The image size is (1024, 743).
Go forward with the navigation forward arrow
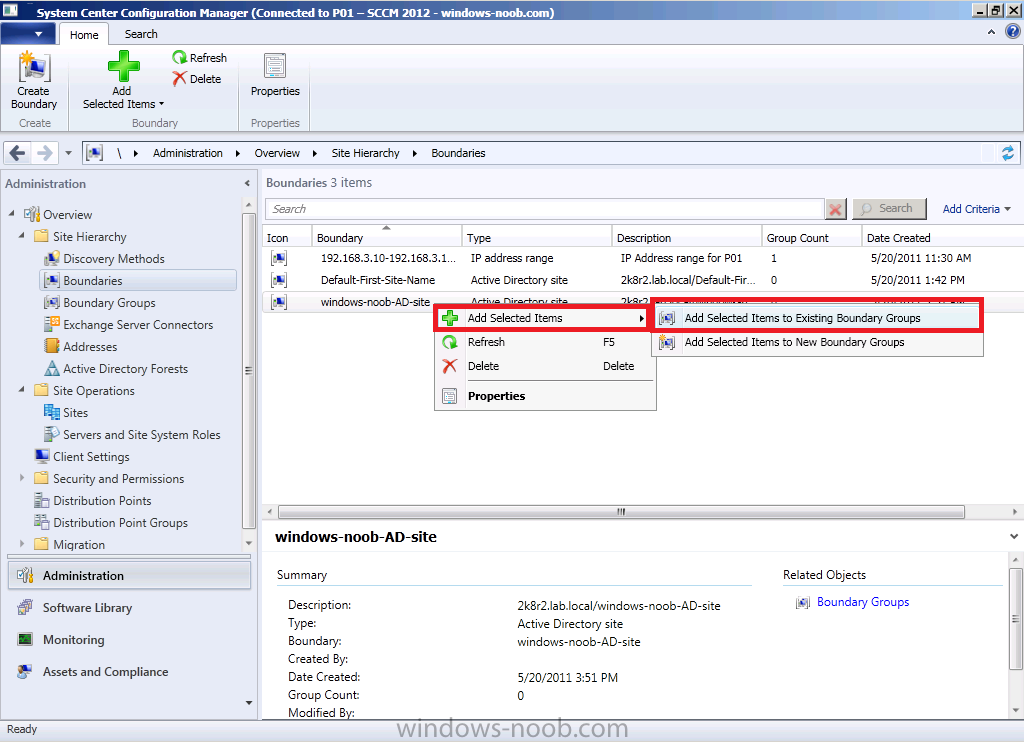(x=44, y=153)
